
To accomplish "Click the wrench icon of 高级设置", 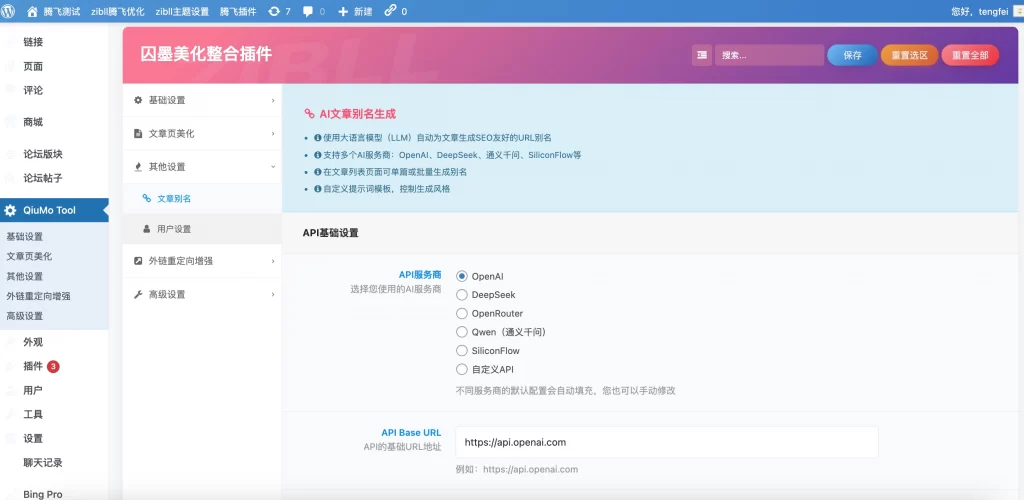I will tap(138, 294).
